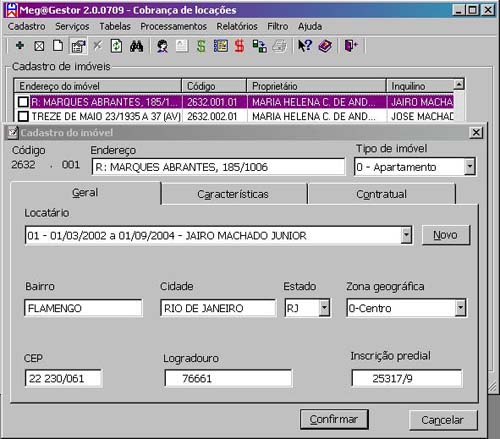The height and width of the screenshot is (439, 500).
Task: Expand the Zona geográfica dropdown
Action: point(460,308)
